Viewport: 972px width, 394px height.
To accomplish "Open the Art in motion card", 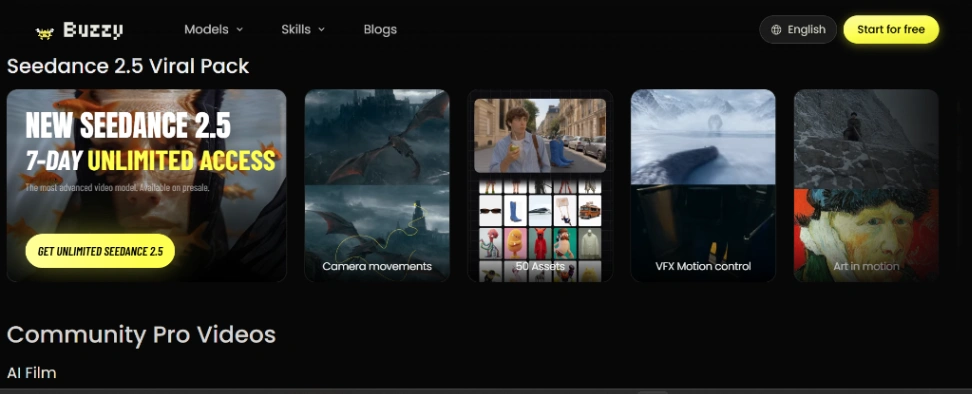I will pyautogui.click(x=866, y=185).
